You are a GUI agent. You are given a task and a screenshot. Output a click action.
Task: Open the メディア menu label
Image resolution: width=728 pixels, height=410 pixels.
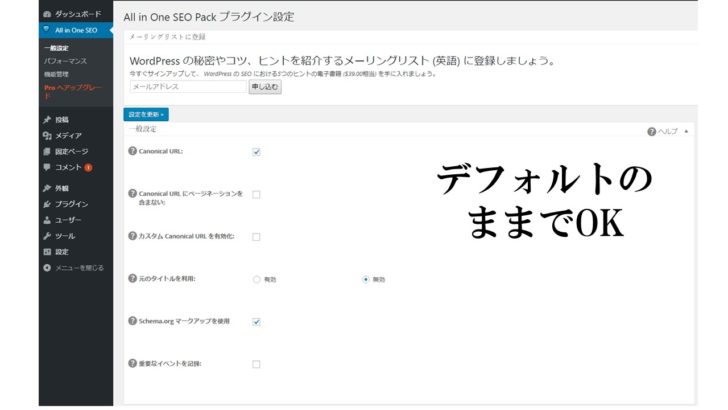pyautogui.click(x=68, y=136)
